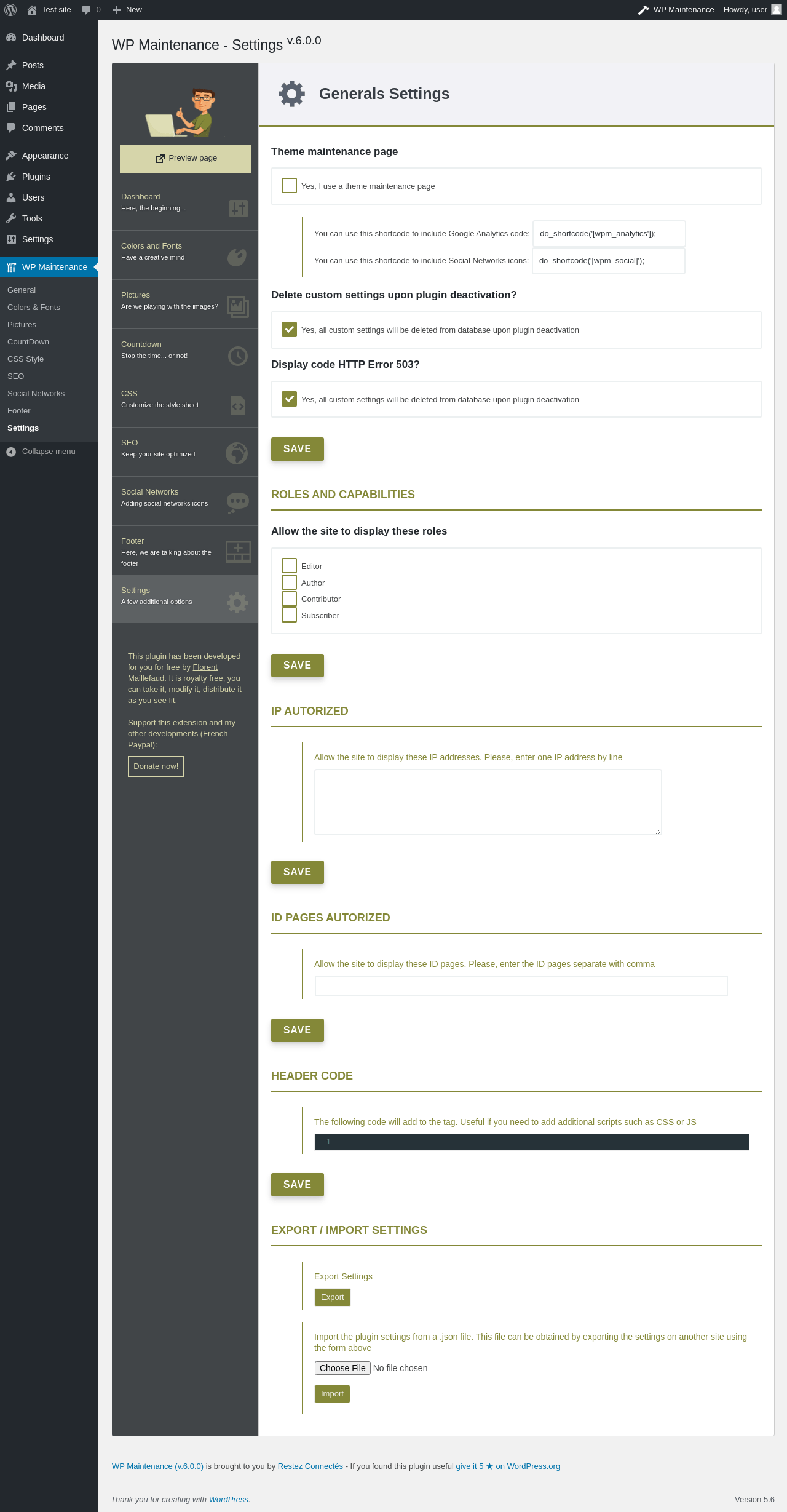The height and width of the screenshot is (1512, 787).
Task: Tick the Author role checkbox
Action: 289,582
